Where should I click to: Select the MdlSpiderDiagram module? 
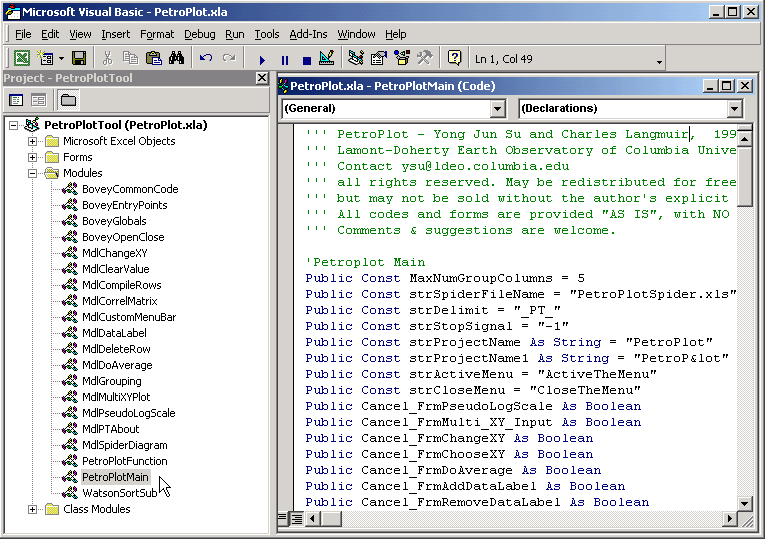coord(124,445)
